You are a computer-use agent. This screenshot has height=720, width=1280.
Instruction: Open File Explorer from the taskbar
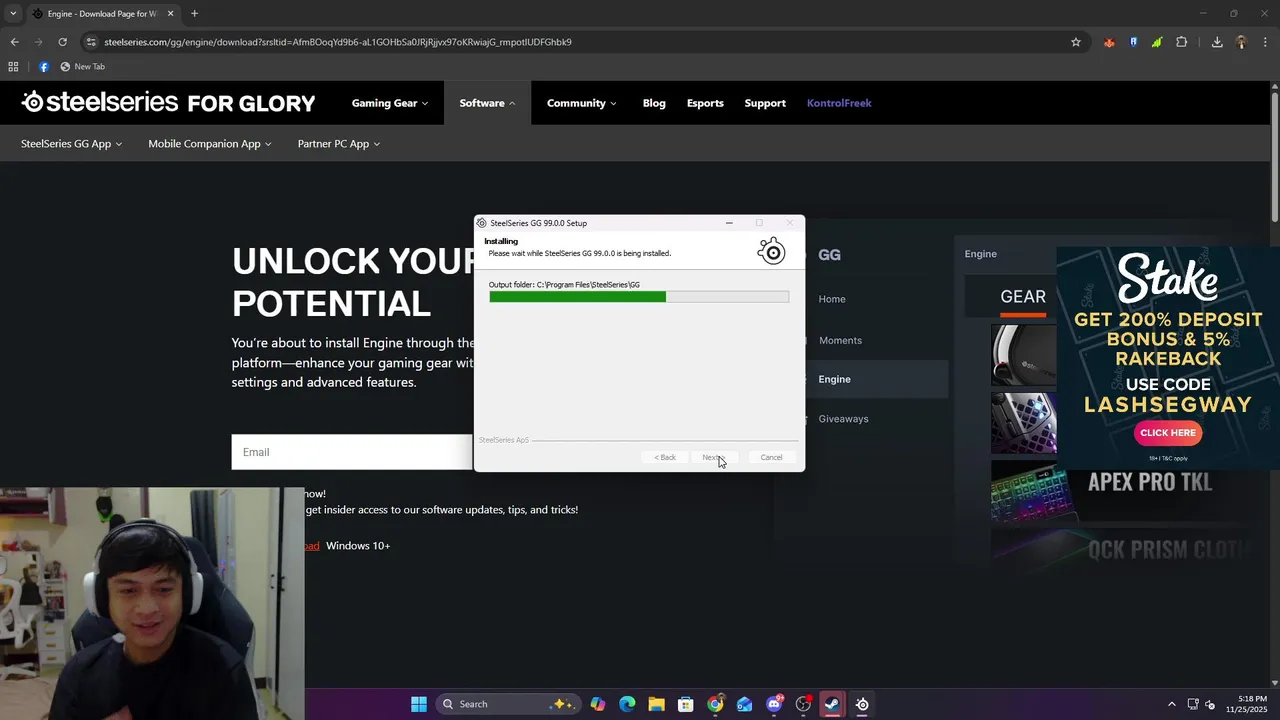[x=656, y=704]
